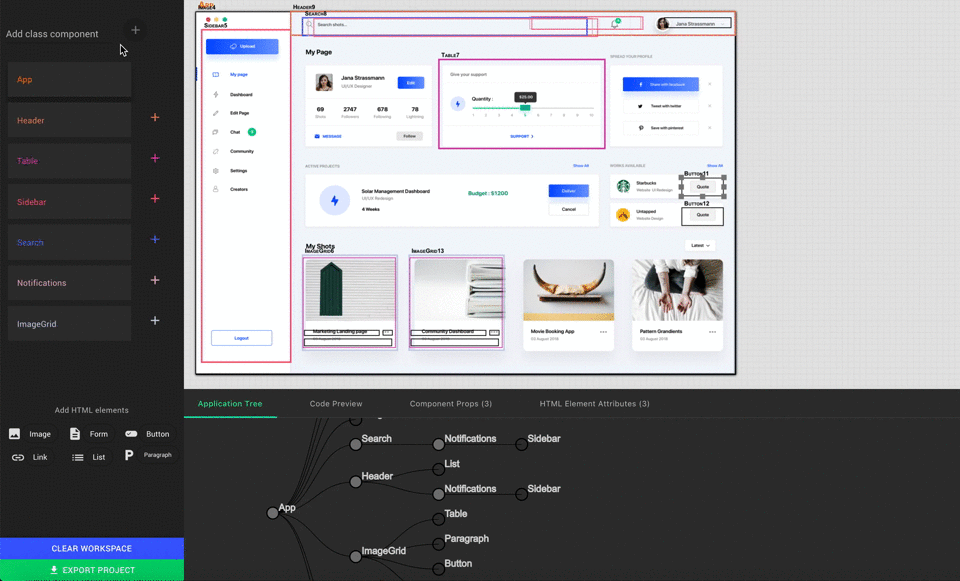960x581 pixels.
Task: Select the Header component card
Action: tap(70, 120)
